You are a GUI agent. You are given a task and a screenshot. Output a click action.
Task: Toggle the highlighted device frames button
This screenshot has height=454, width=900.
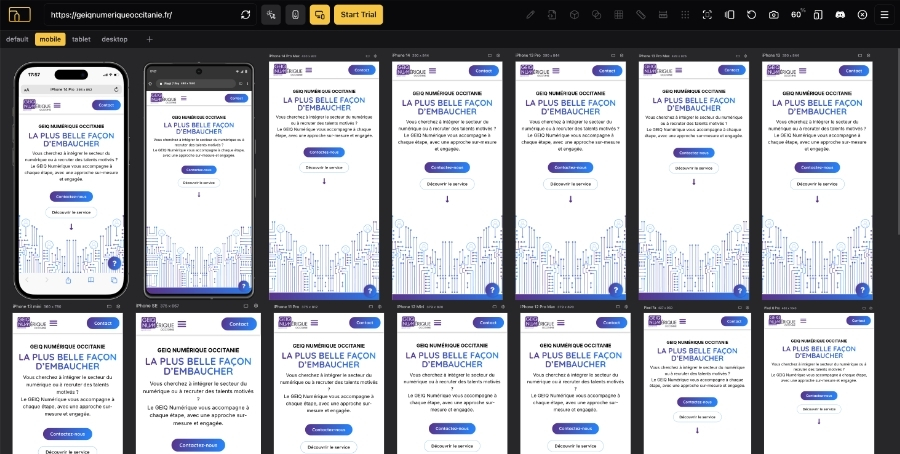(x=320, y=15)
